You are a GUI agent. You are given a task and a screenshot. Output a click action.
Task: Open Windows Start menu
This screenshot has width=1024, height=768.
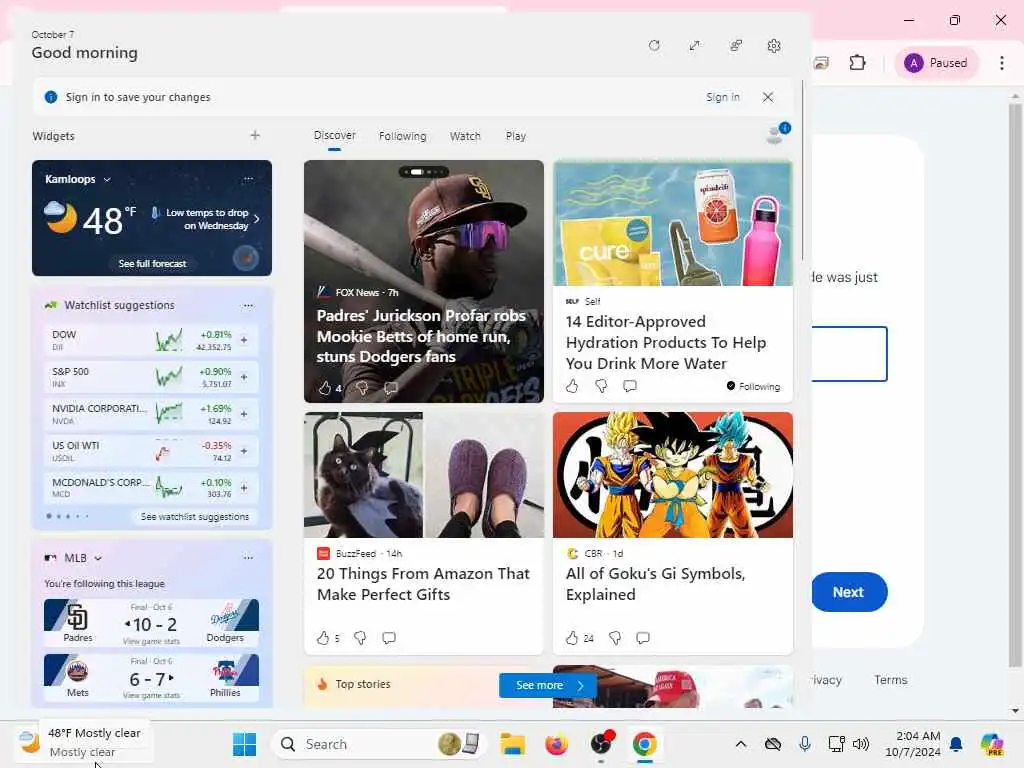click(244, 744)
